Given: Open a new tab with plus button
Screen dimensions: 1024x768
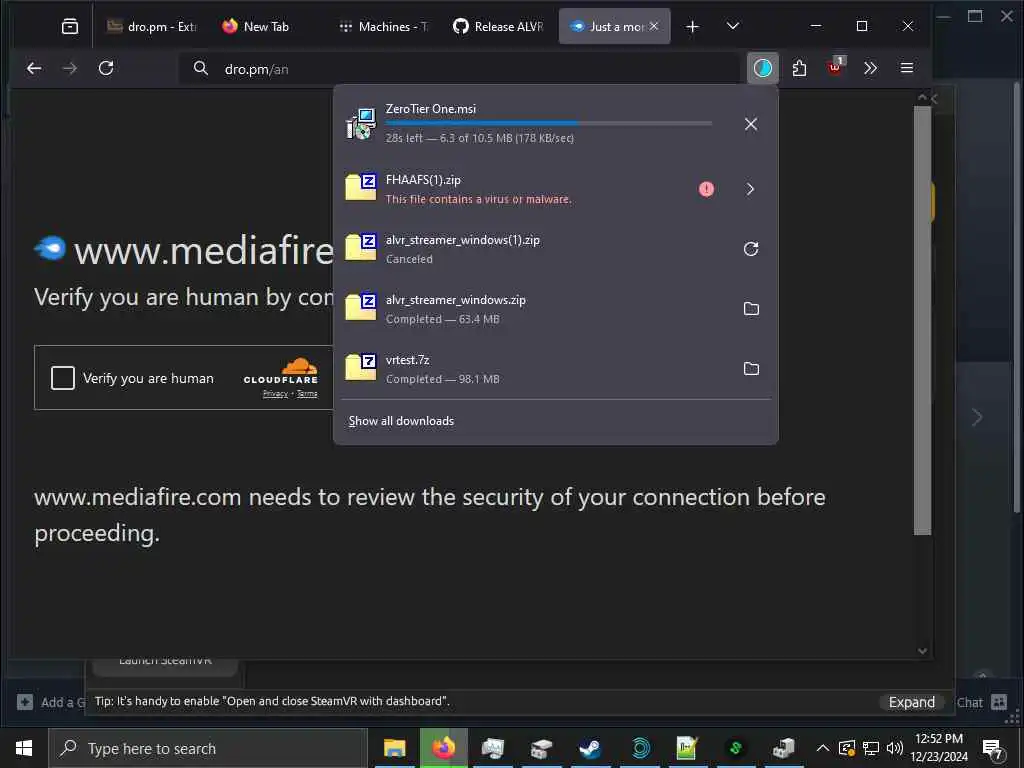Looking at the screenshot, I should 692,26.
